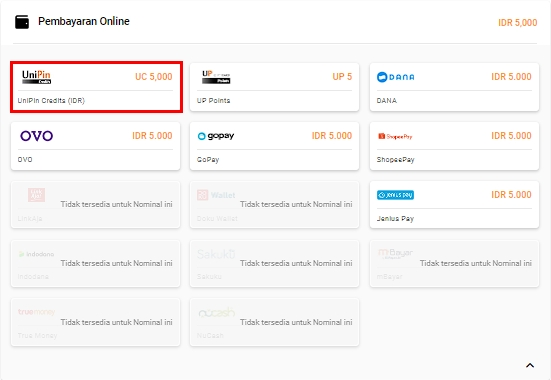551x380 pixels.
Task: Click the faded mBayar logo
Action: [x=395, y=253]
